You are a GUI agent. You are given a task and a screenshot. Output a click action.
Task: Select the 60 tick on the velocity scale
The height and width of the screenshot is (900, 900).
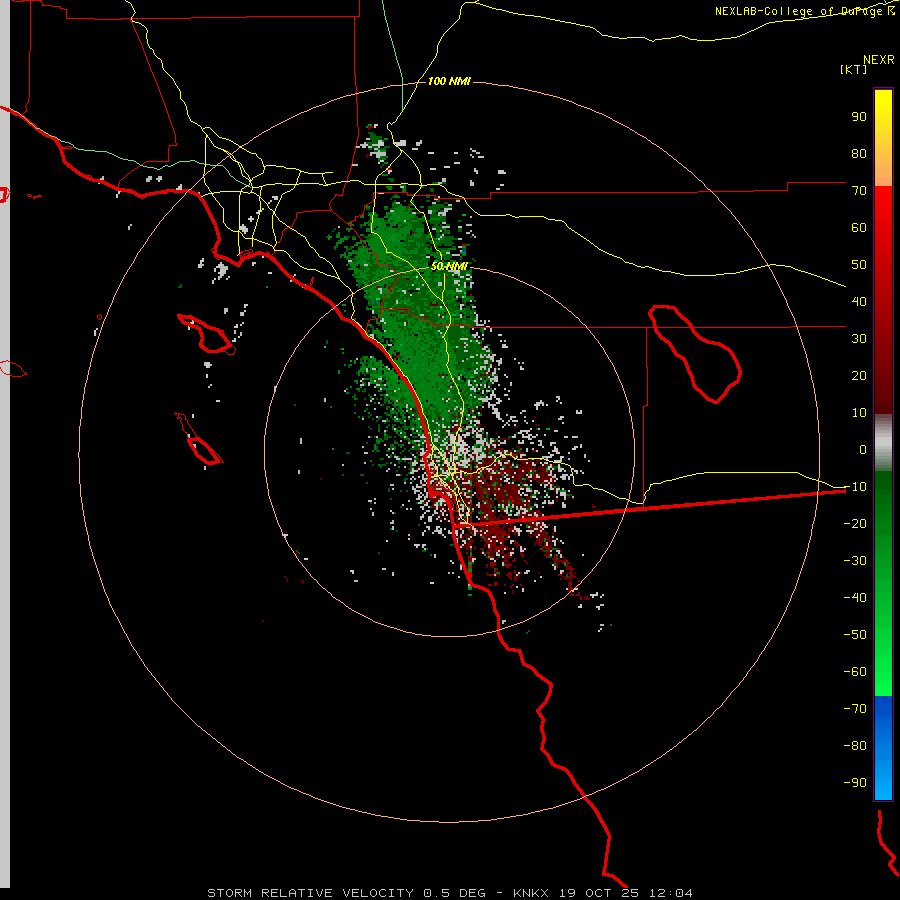pos(859,227)
